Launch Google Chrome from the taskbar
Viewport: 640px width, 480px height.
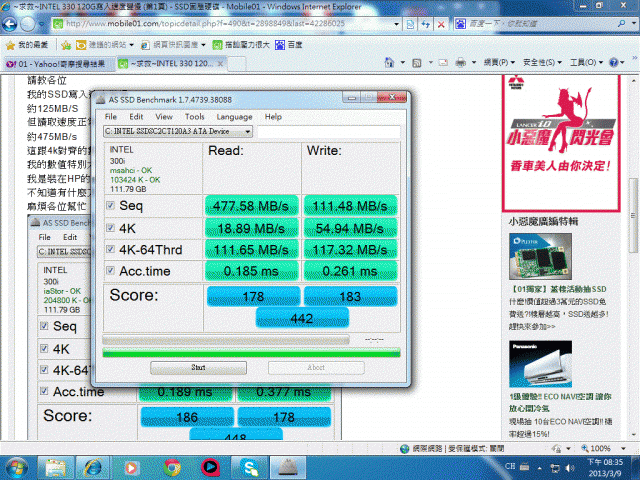[172, 468]
